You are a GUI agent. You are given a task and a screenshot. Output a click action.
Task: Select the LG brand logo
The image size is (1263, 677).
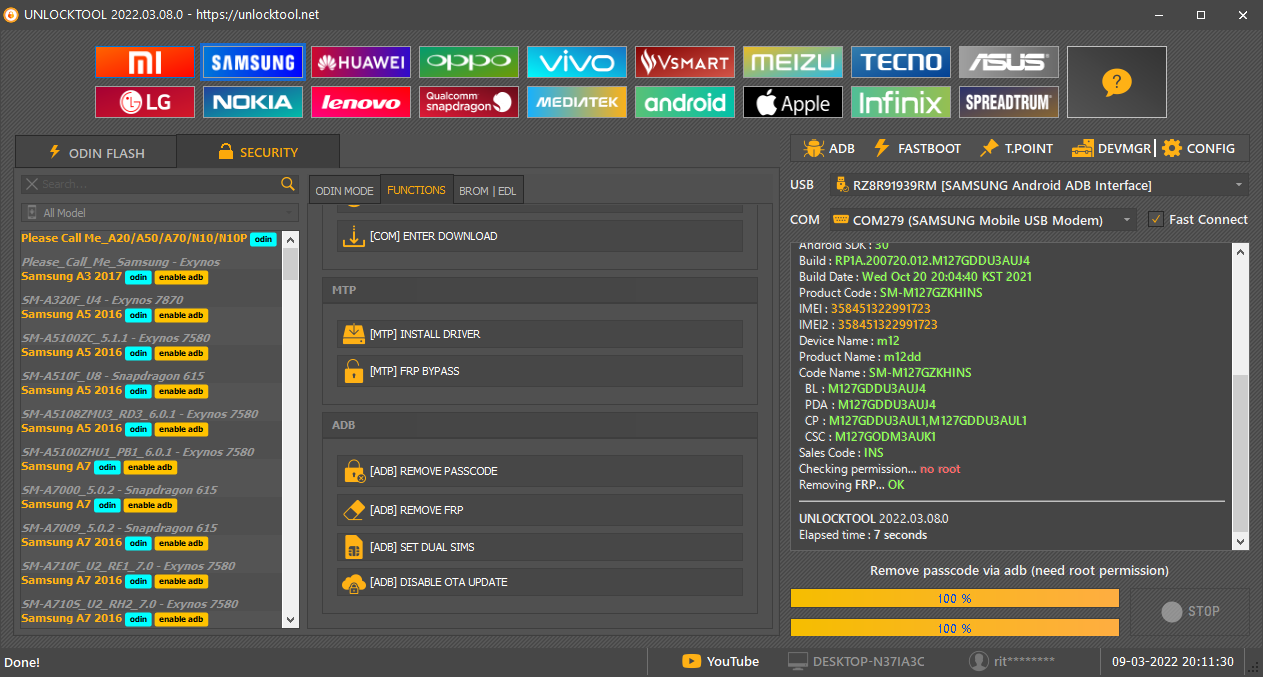[145, 102]
